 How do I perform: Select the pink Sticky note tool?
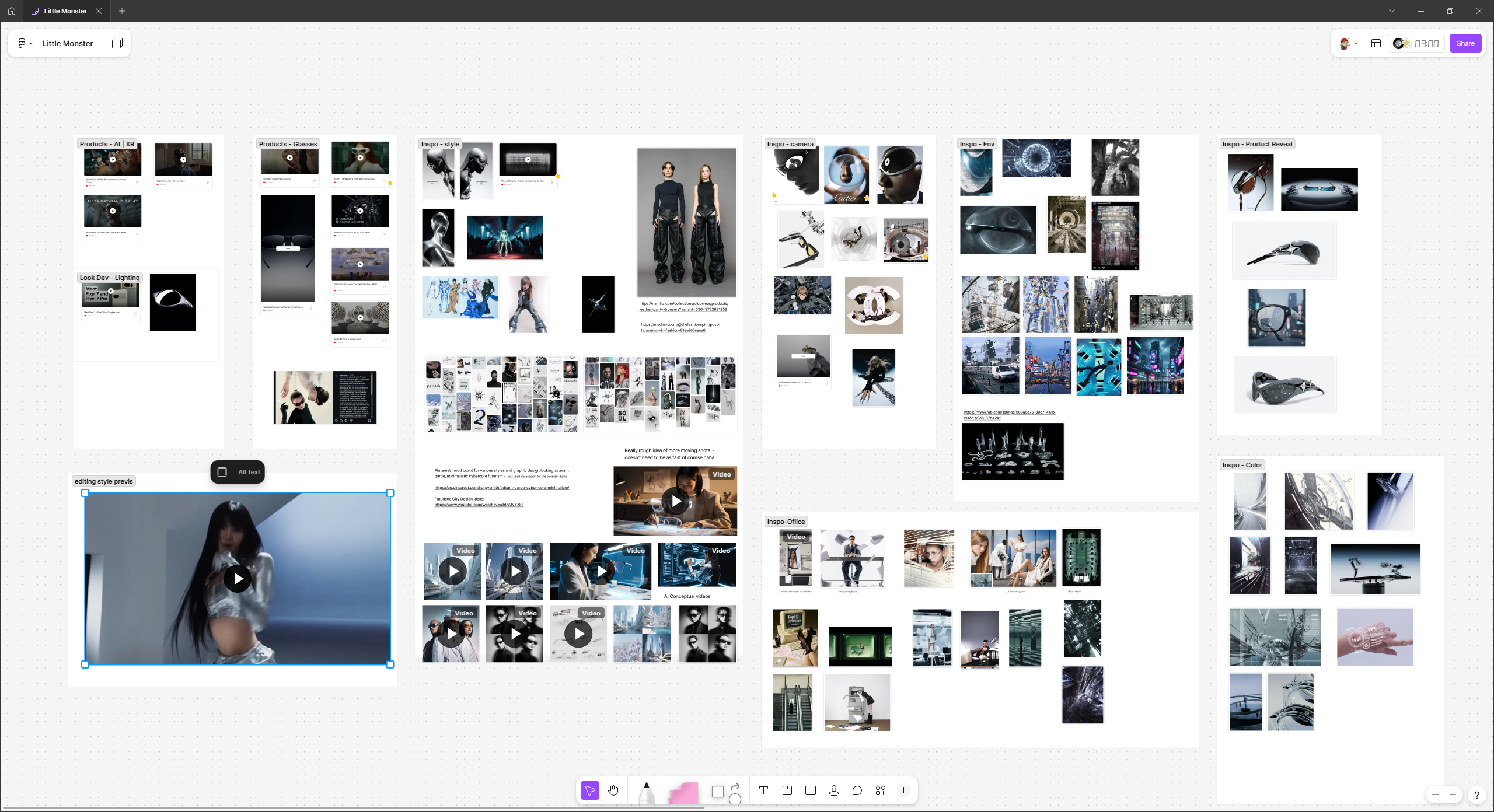(684, 793)
